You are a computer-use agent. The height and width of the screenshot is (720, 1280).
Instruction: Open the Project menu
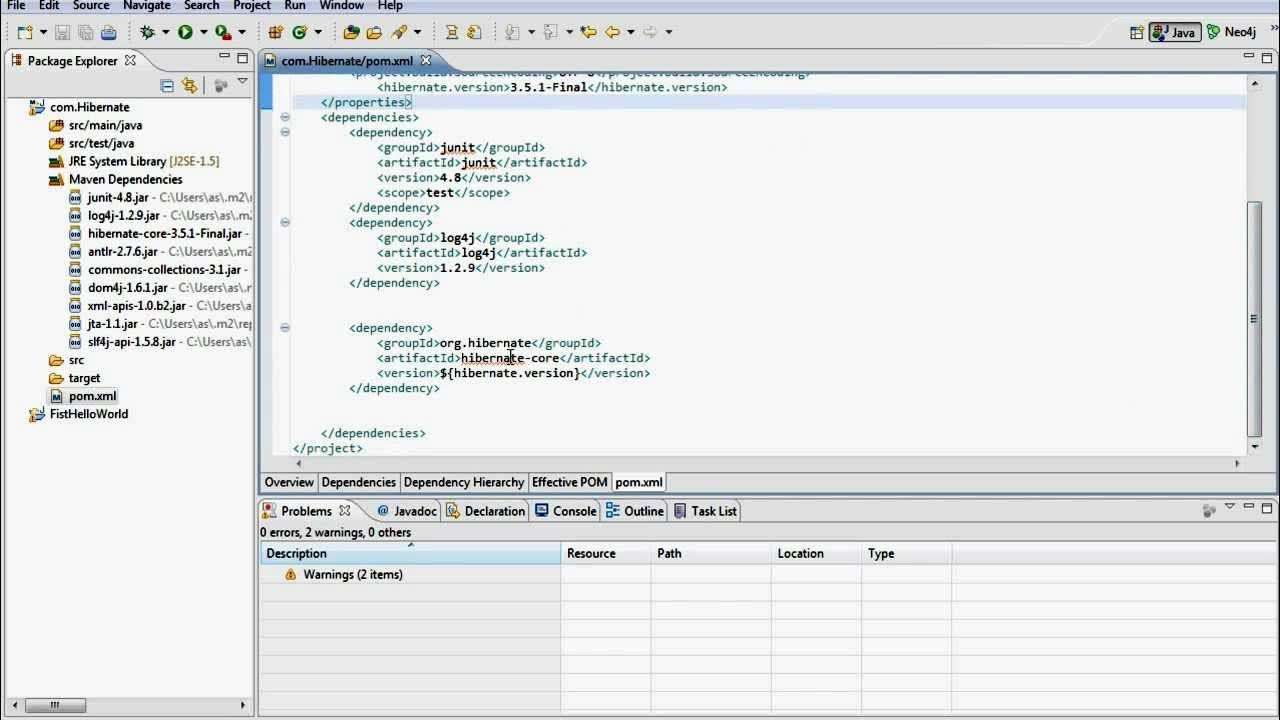click(252, 6)
